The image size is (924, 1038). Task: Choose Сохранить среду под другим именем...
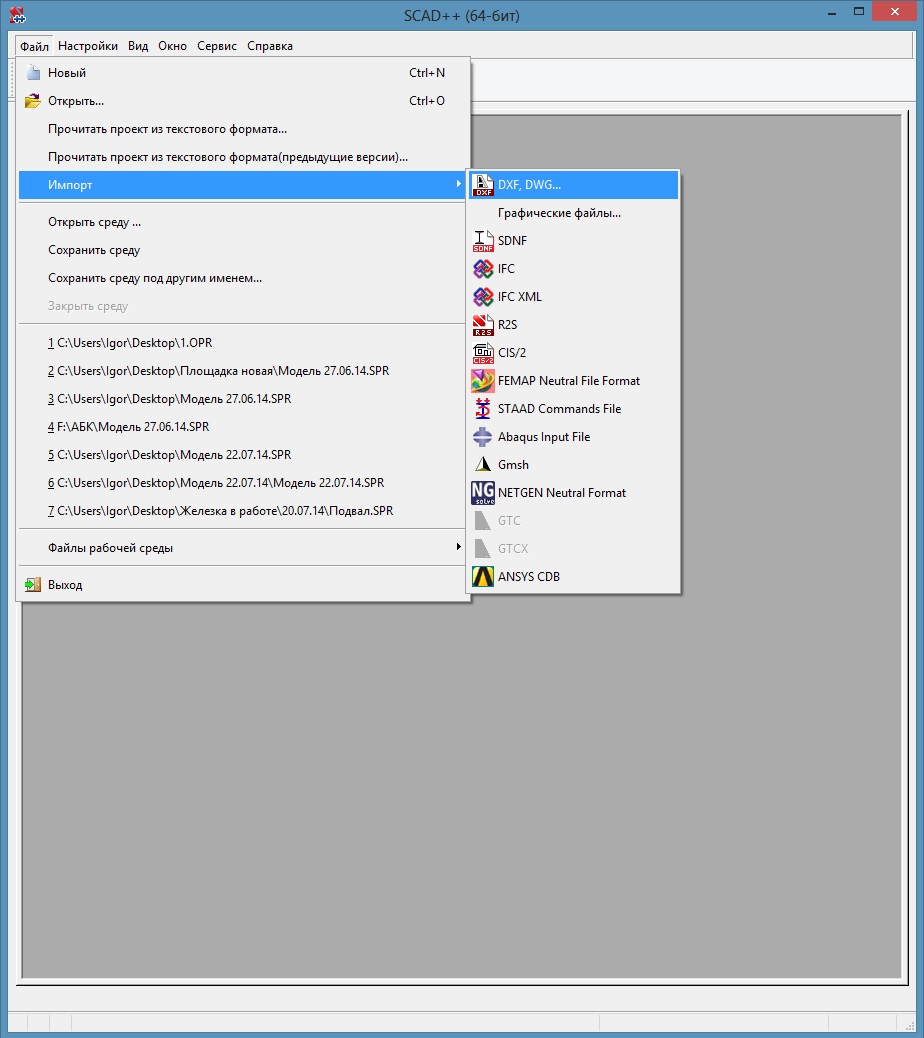click(x=244, y=278)
